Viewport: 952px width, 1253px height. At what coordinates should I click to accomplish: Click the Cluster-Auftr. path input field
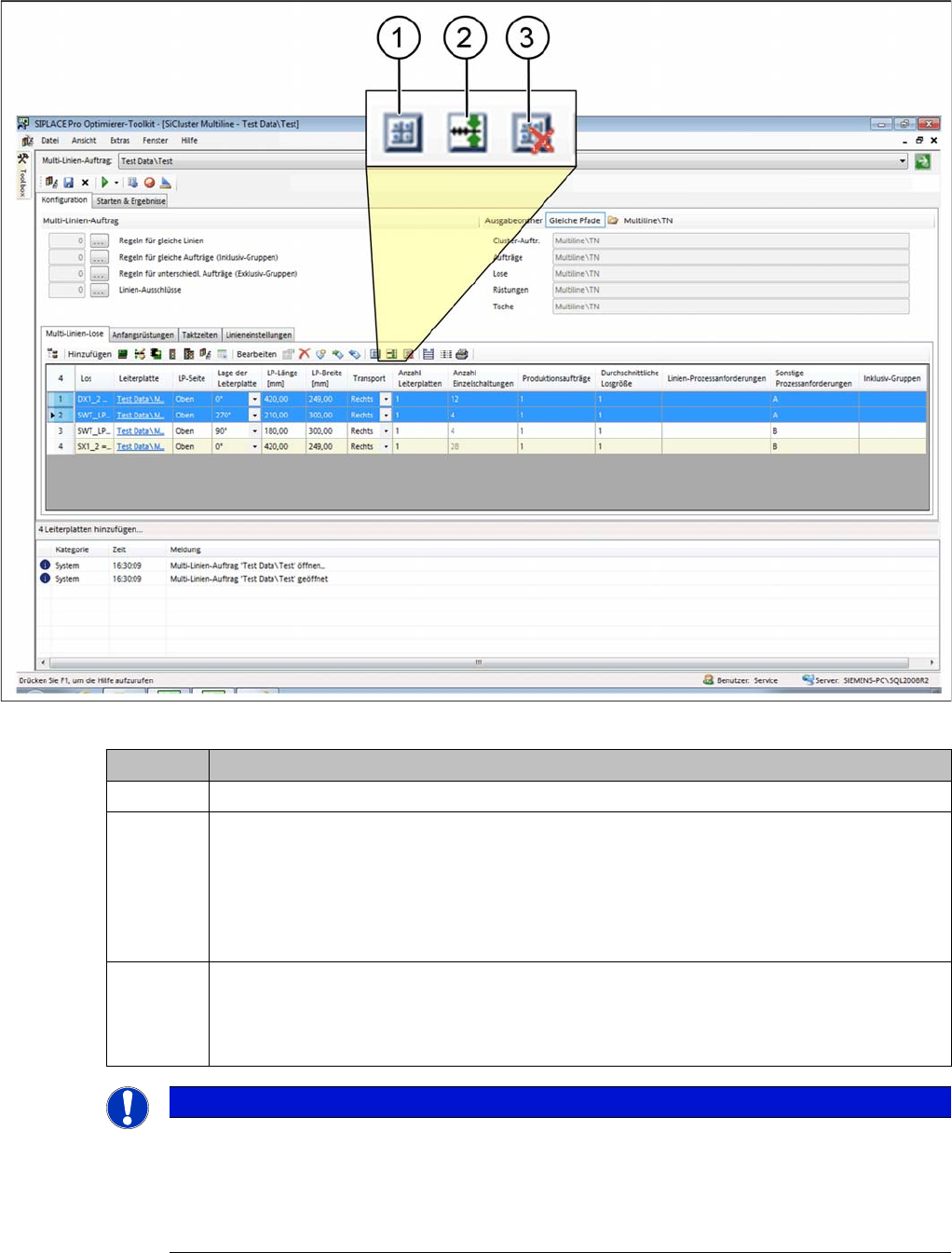pyautogui.click(x=730, y=241)
